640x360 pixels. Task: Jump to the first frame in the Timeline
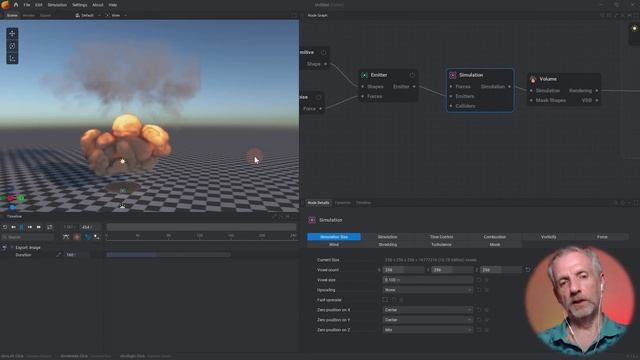coord(13,227)
